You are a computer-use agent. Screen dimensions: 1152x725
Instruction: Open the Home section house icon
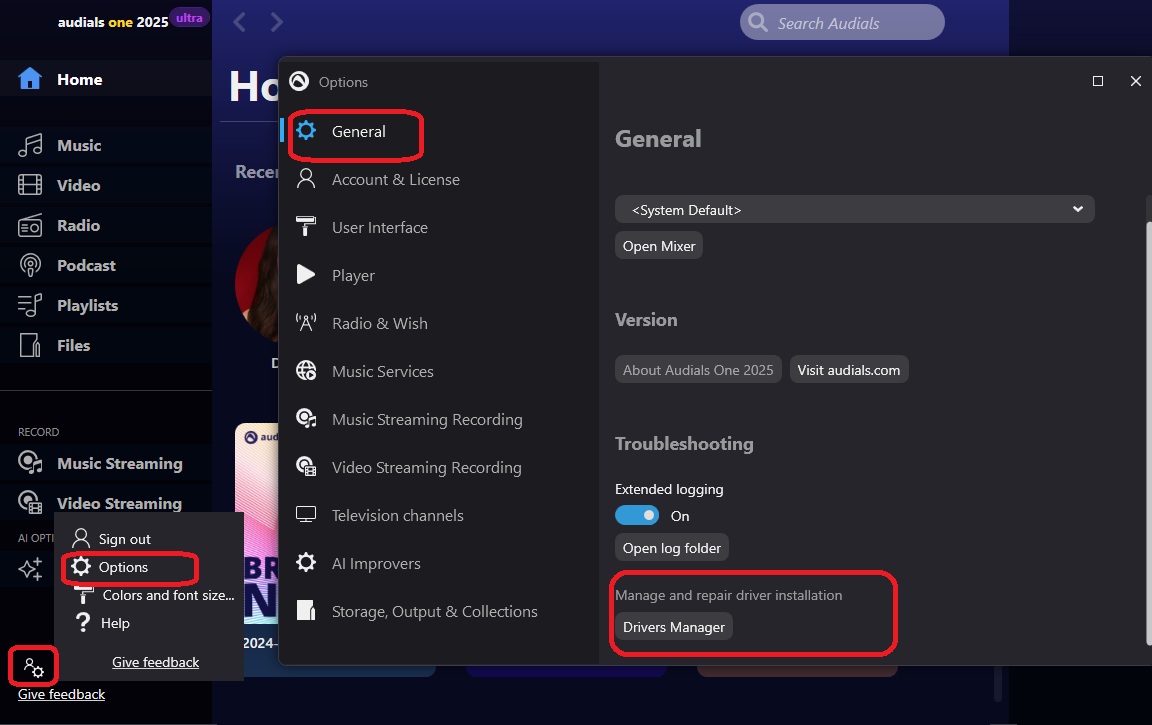coord(30,79)
